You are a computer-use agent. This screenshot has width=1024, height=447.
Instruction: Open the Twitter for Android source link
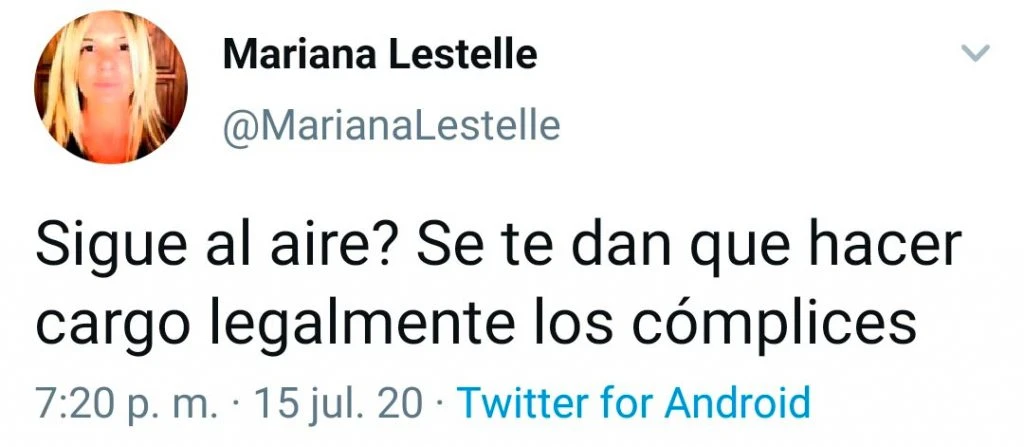(633, 403)
